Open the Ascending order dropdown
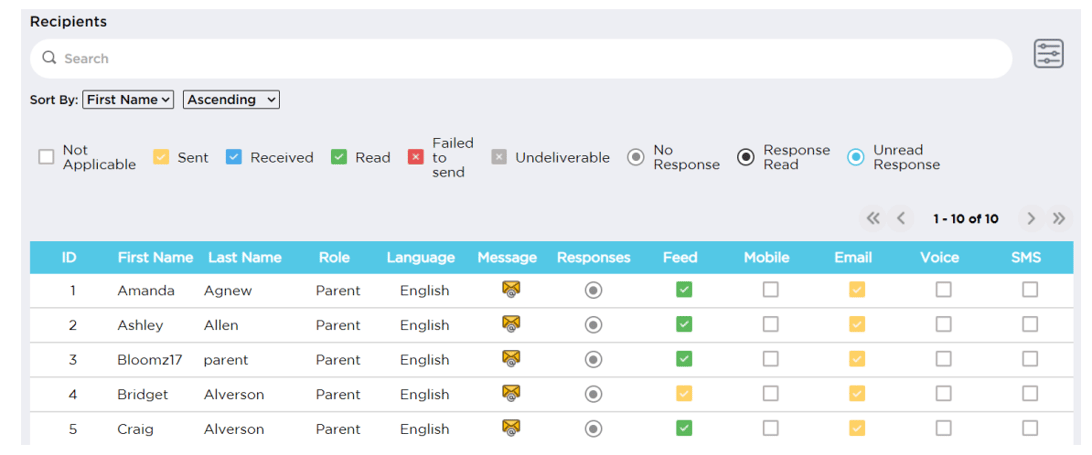1092x455 pixels. (231, 100)
